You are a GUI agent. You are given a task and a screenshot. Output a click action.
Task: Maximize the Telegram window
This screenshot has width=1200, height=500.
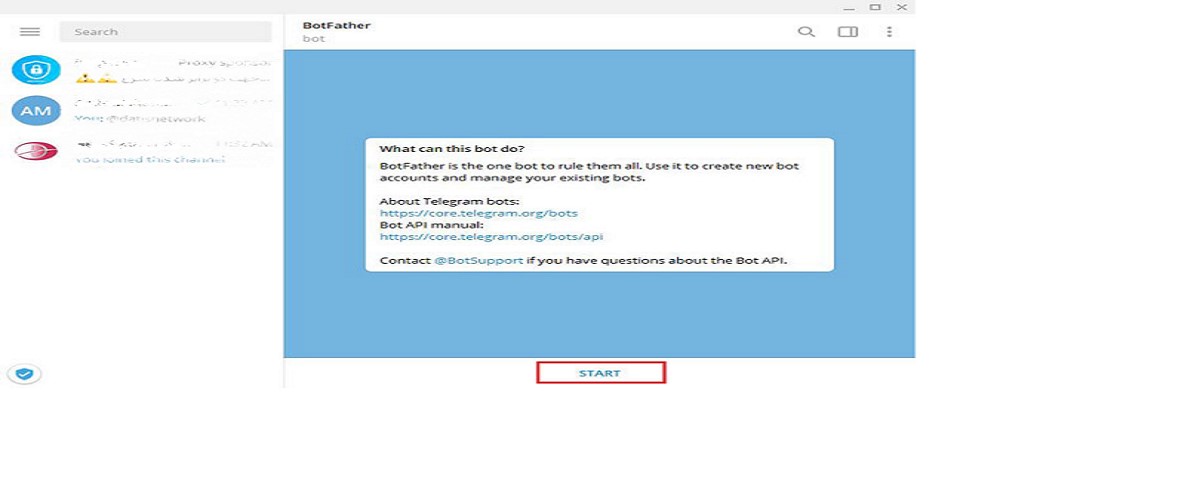pos(875,7)
